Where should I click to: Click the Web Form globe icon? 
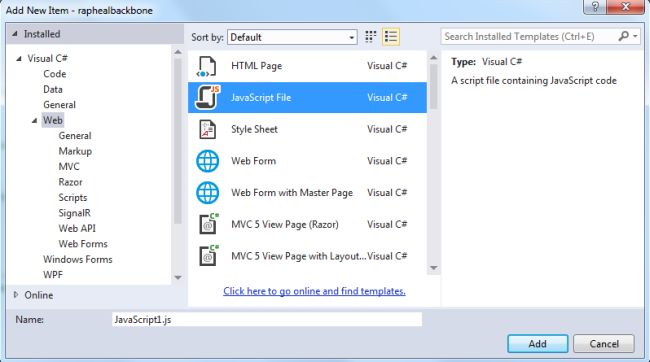pos(207,161)
